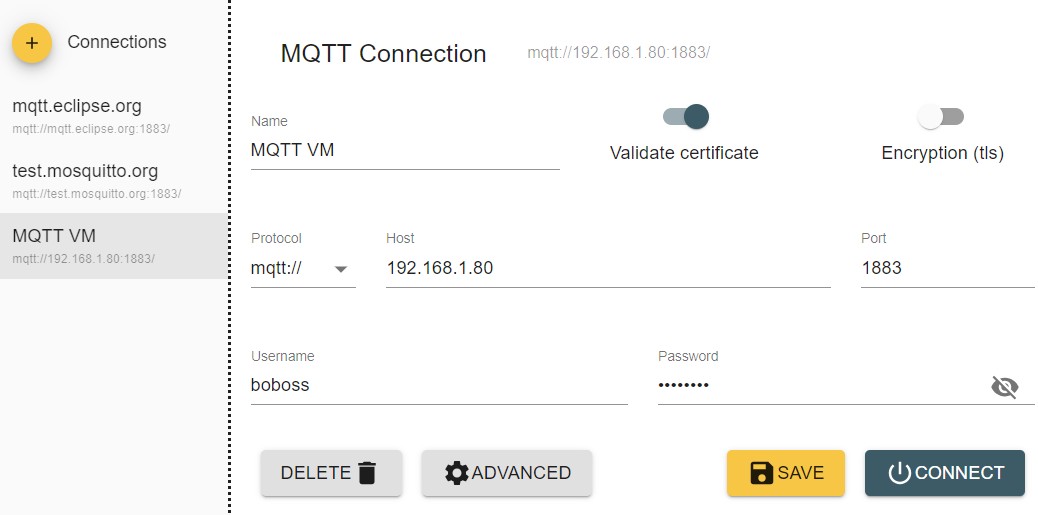The height and width of the screenshot is (515, 1038).
Task: Click the Host field with 192.168.1.80
Action: (x=607, y=268)
